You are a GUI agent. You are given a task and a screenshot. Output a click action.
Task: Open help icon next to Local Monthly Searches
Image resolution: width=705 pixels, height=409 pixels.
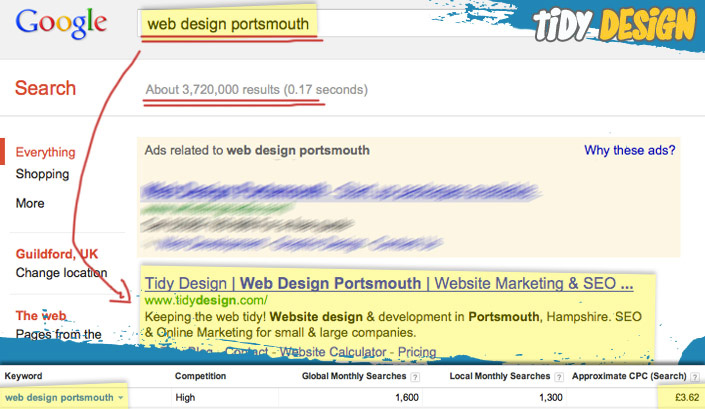click(x=559, y=377)
